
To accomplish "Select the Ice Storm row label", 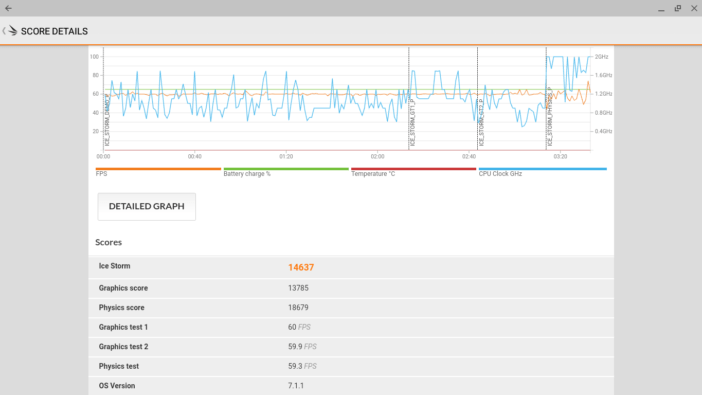I will point(115,266).
